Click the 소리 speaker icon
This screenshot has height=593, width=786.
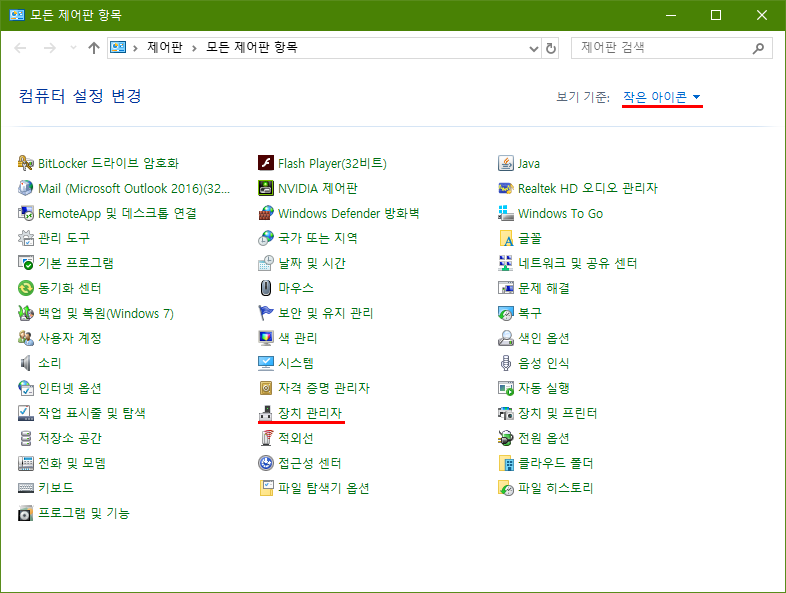pyautogui.click(x=26, y=362)
